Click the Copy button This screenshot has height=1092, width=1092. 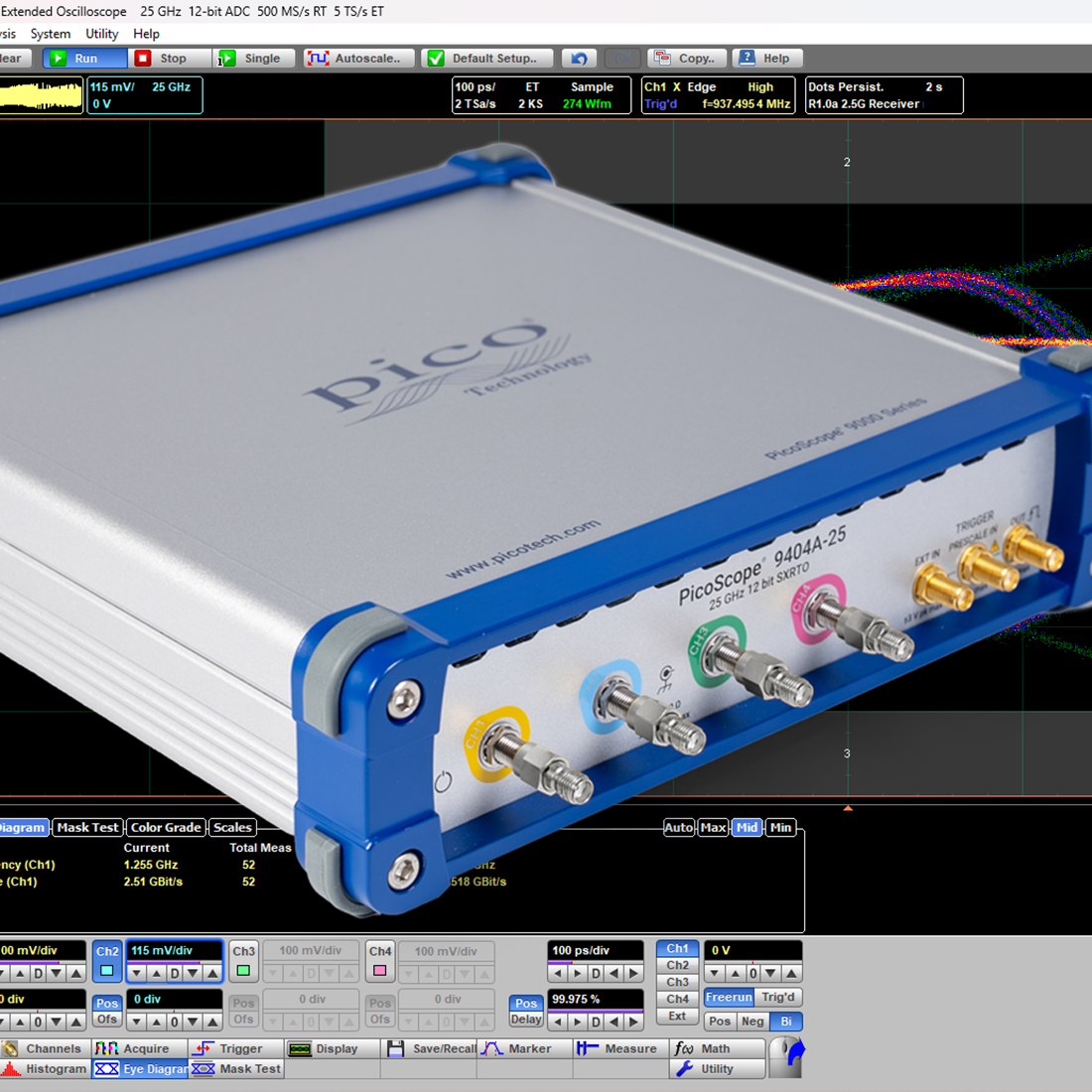coord(687,59)
